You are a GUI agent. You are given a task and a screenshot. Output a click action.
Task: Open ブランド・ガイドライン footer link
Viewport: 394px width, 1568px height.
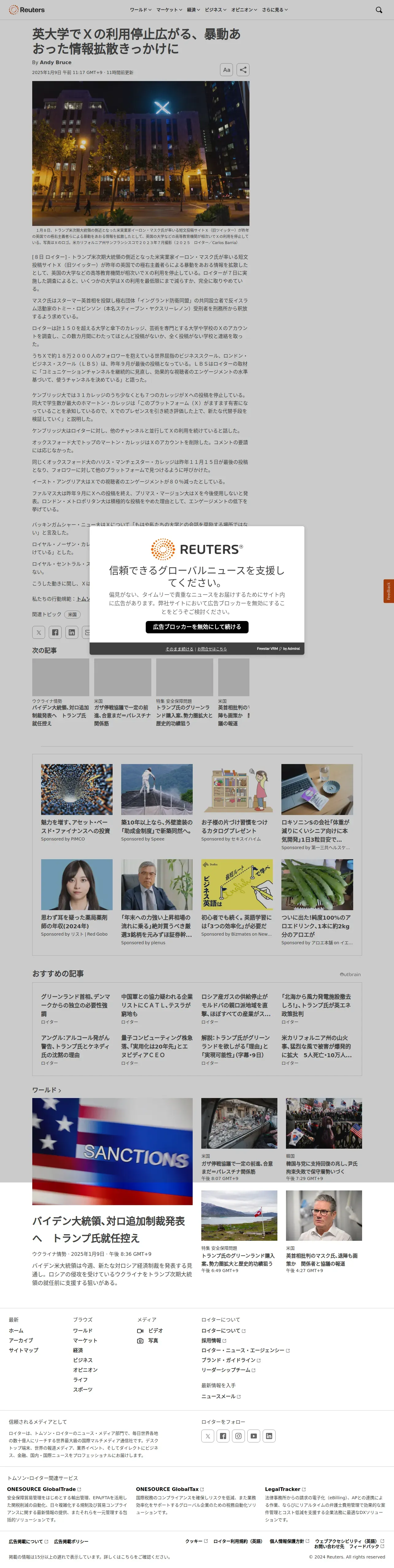pos(231,1360)
